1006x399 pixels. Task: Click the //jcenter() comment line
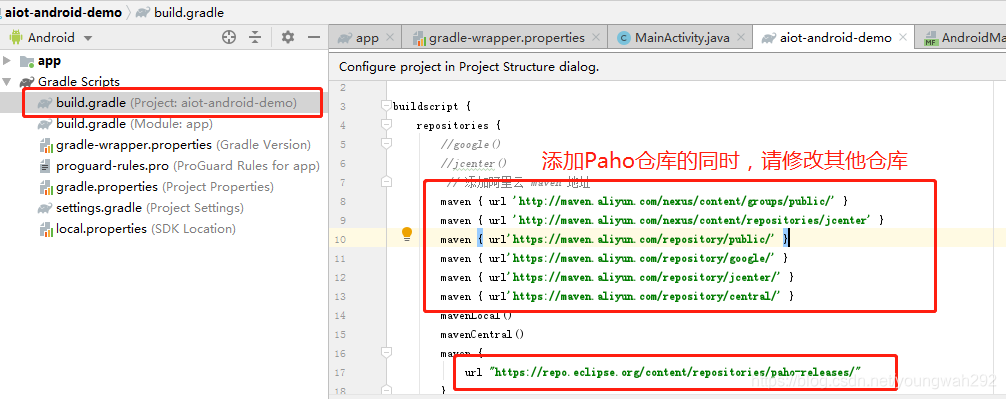(x=473, y=163)
